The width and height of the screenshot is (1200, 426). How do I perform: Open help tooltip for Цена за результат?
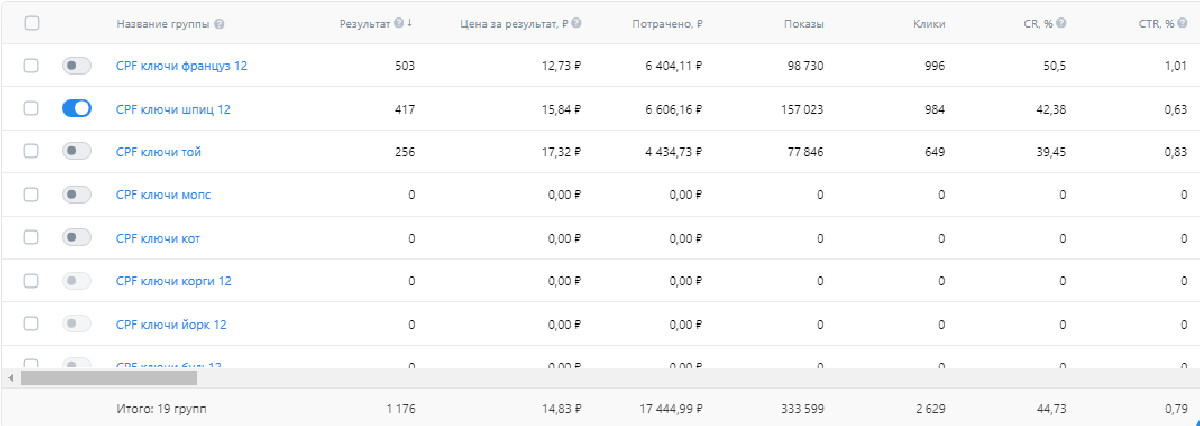pos(576,23)
